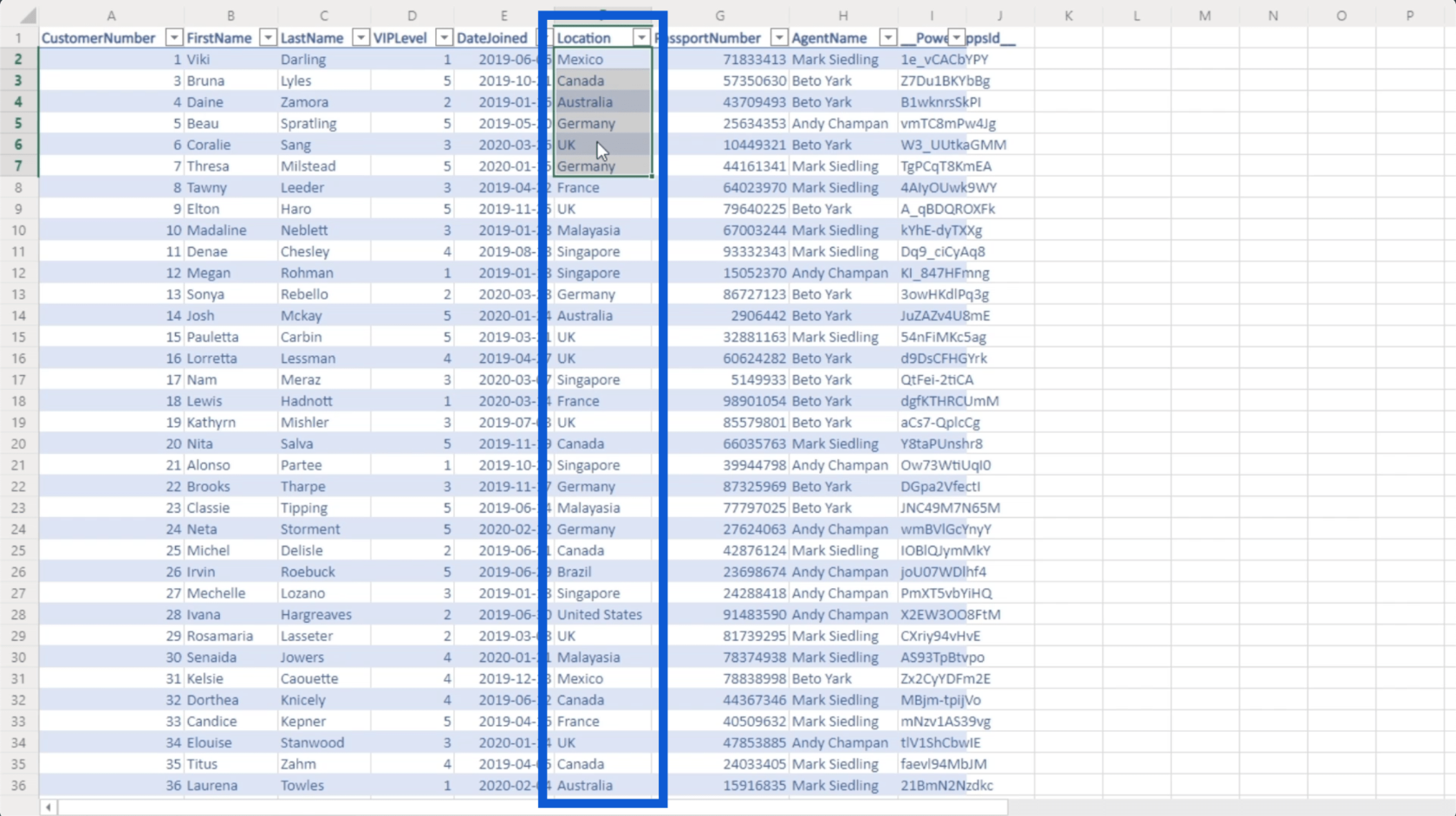Open the AgentName filter dropdown
Screen dimensions: 1456x816
[887, 37]
